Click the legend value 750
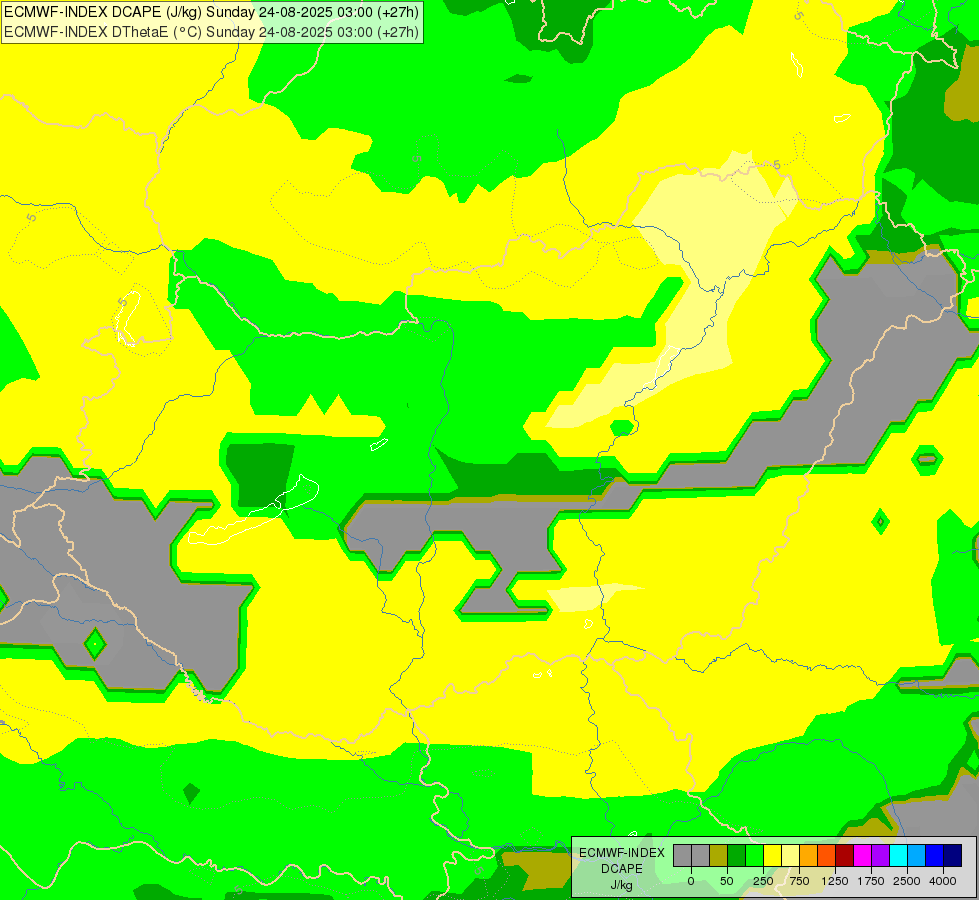This screenshot has height=900, width=979. 799,881
